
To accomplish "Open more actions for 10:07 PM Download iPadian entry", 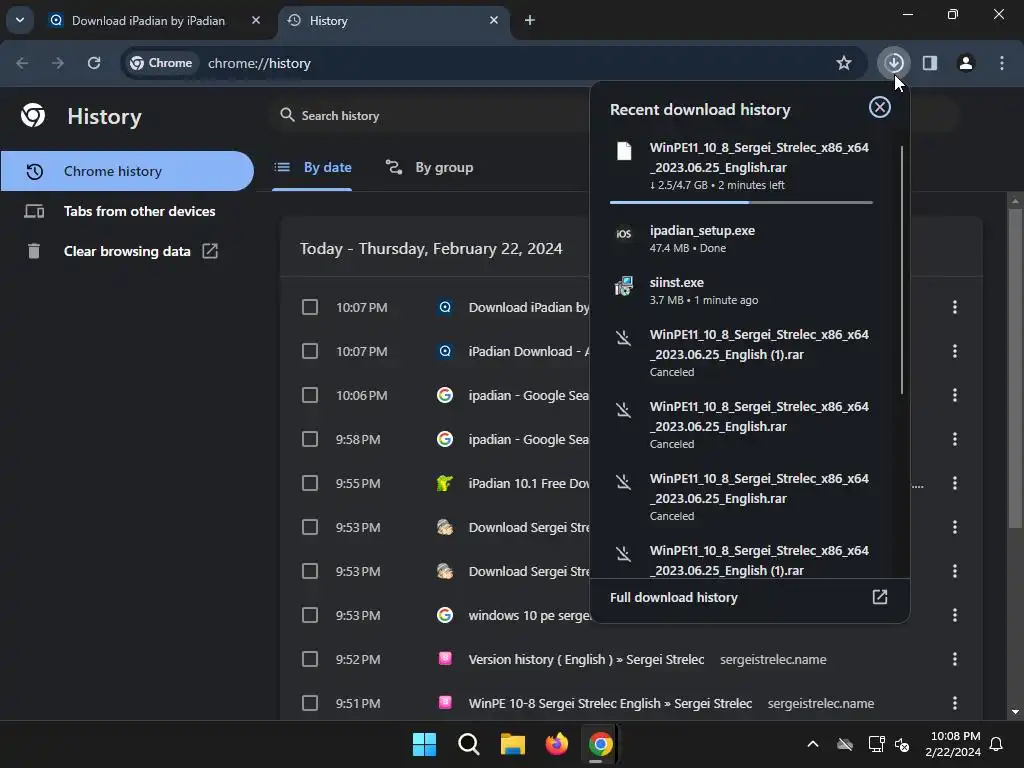I will click(x=955, y=307).
